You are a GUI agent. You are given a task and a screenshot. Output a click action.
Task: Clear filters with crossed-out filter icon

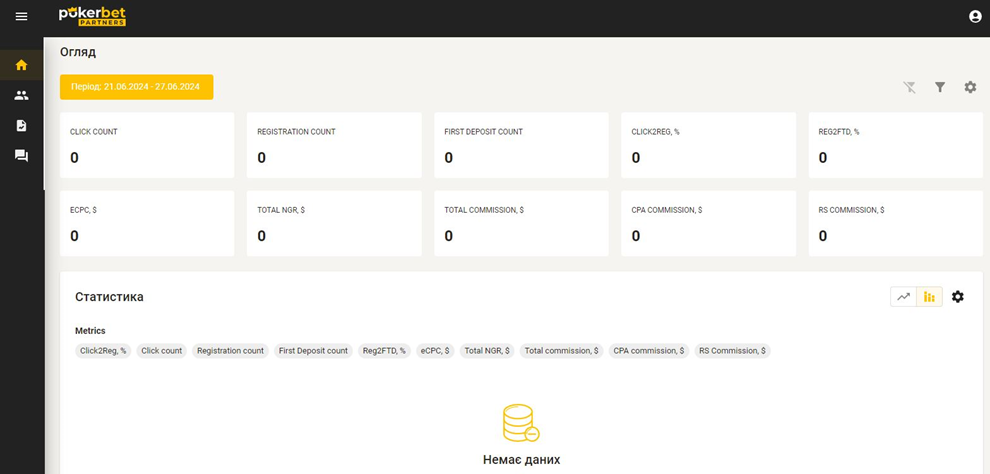[909, 87]
